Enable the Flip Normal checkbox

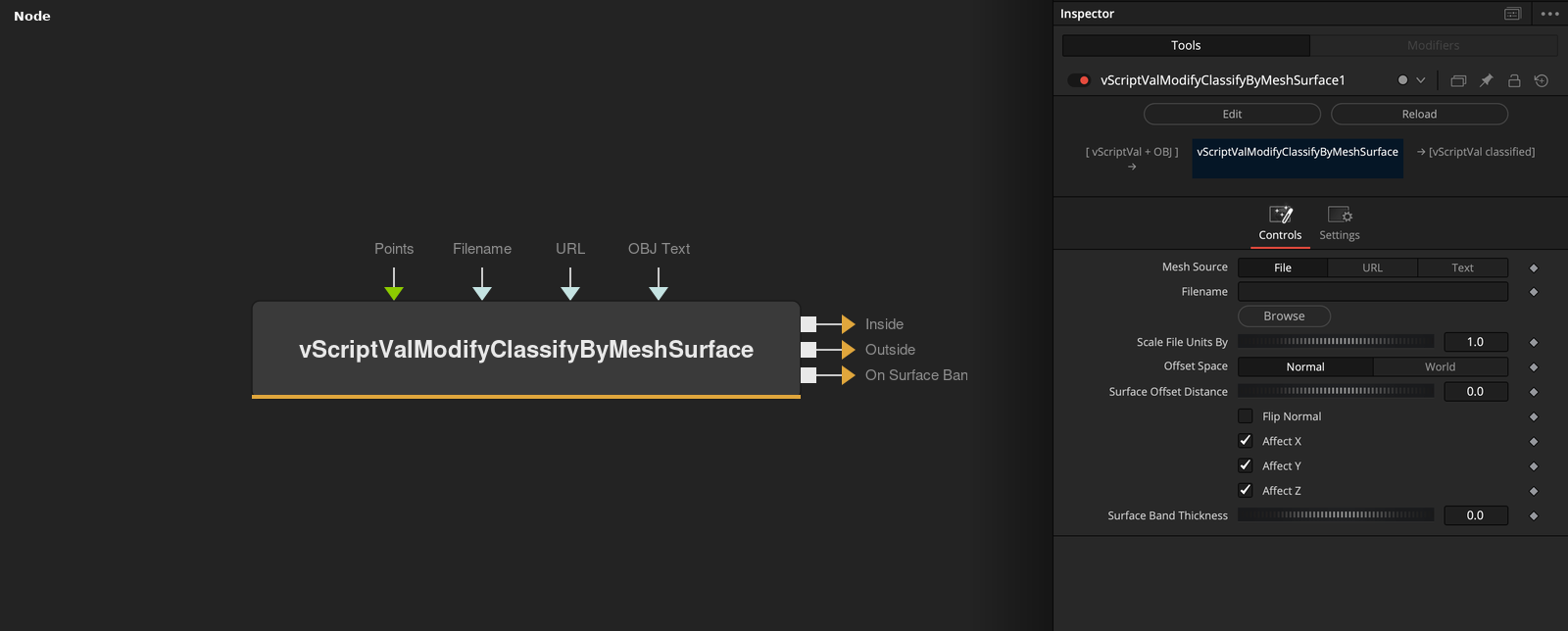1246,415
